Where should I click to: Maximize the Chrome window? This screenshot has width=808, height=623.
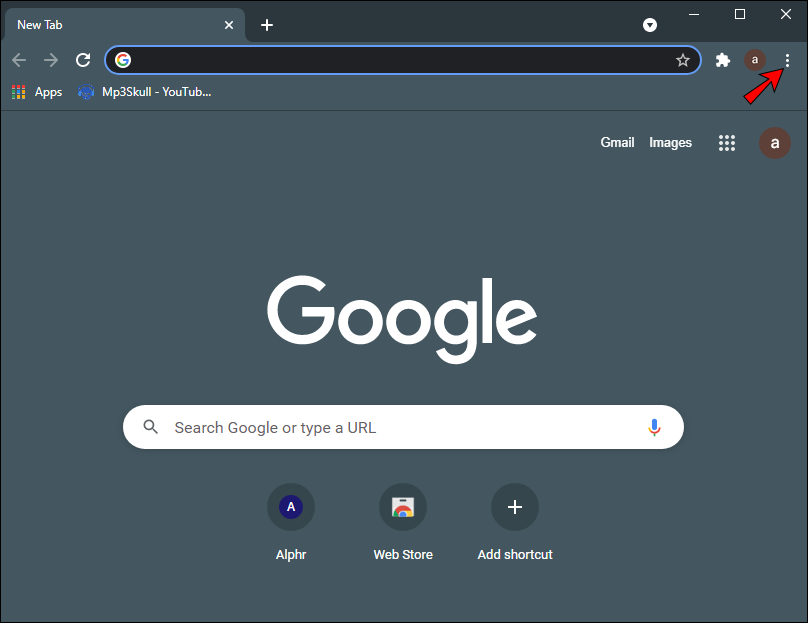coord(740,14)
